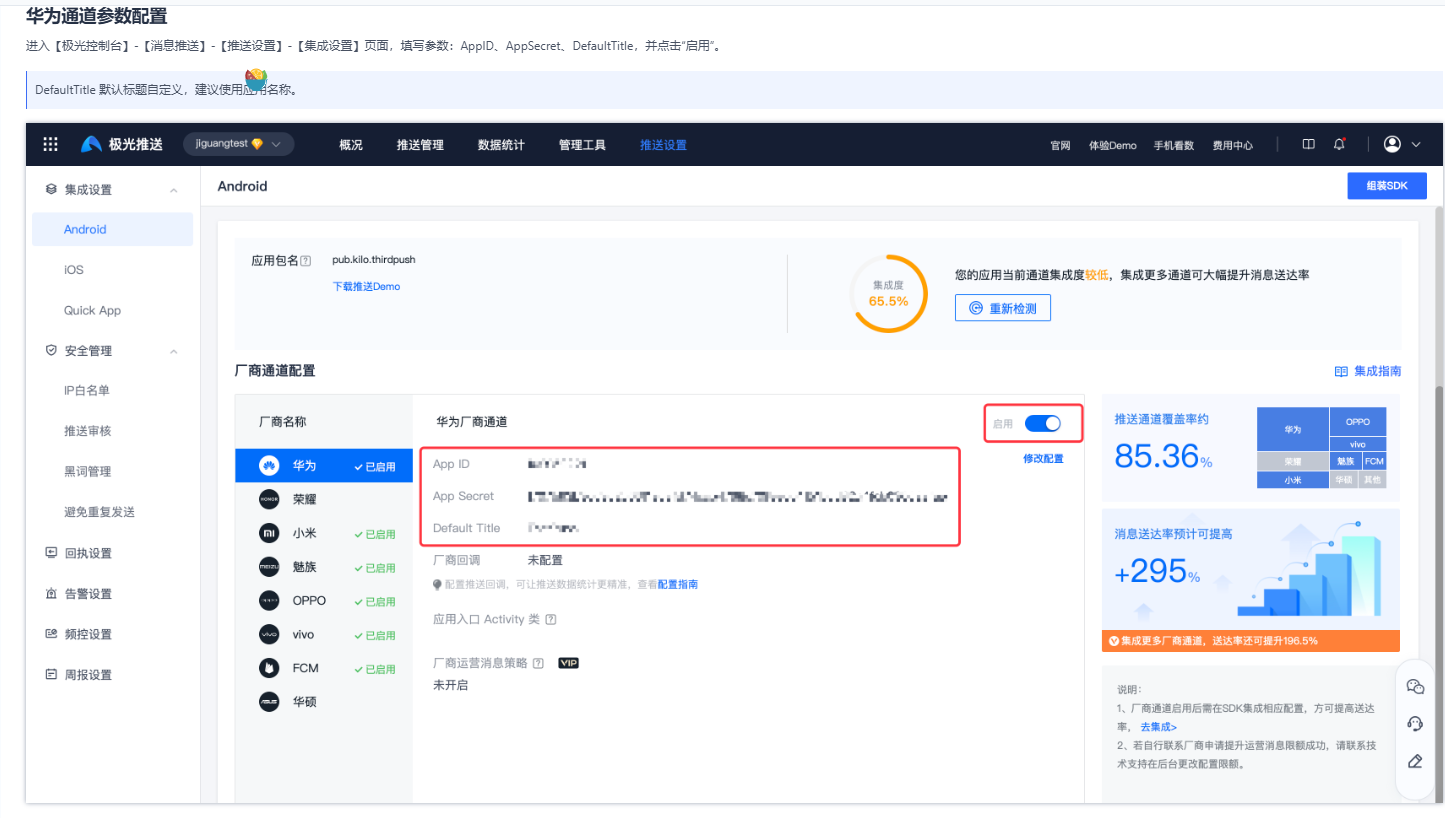Screen dimensions: 1445x818
Task: Open the 推送管理 menu
Action: pyautogui.click(x=420, y=145)
